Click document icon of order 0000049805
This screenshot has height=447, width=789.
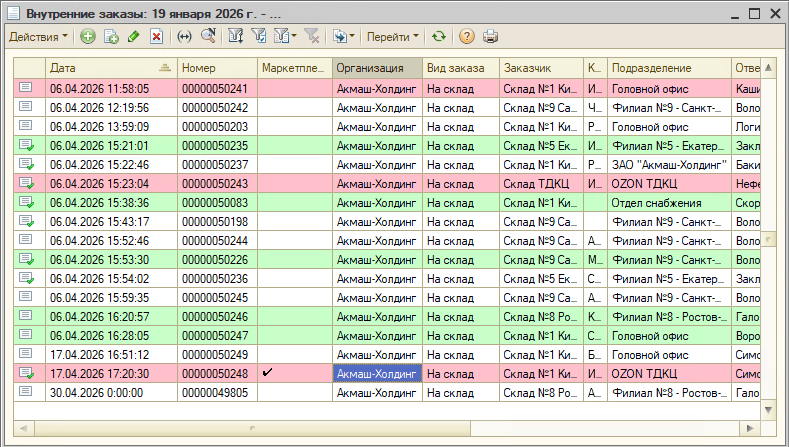[x=26, y=392]
